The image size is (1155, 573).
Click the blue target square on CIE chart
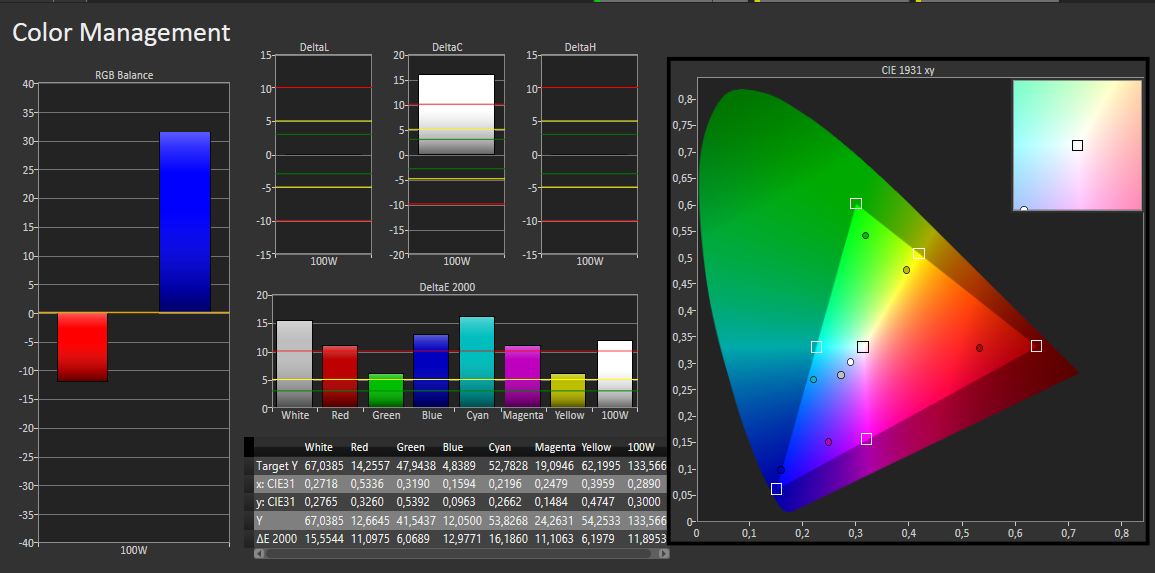tap(776, 489)
